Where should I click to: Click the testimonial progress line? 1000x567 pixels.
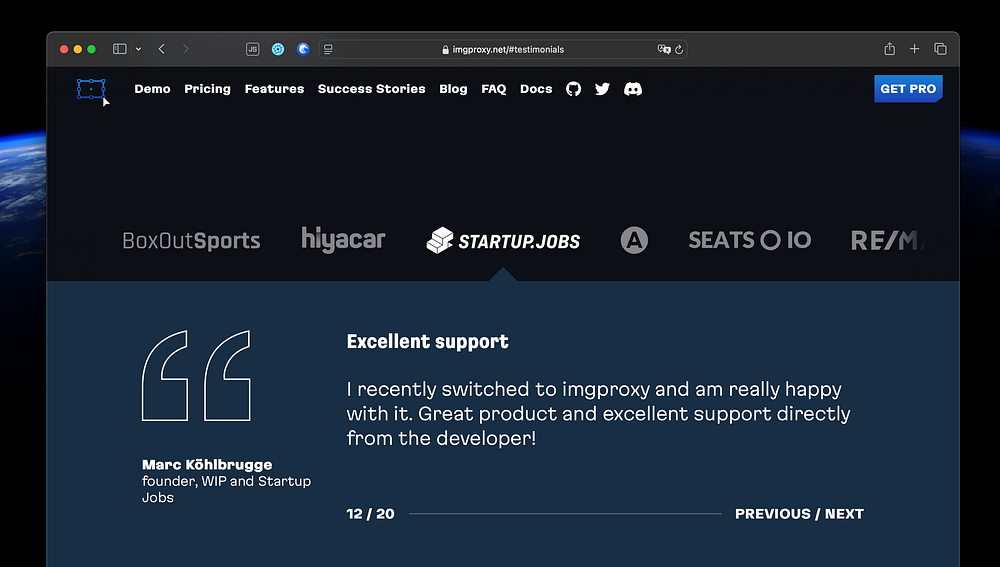tap(565, 513)
